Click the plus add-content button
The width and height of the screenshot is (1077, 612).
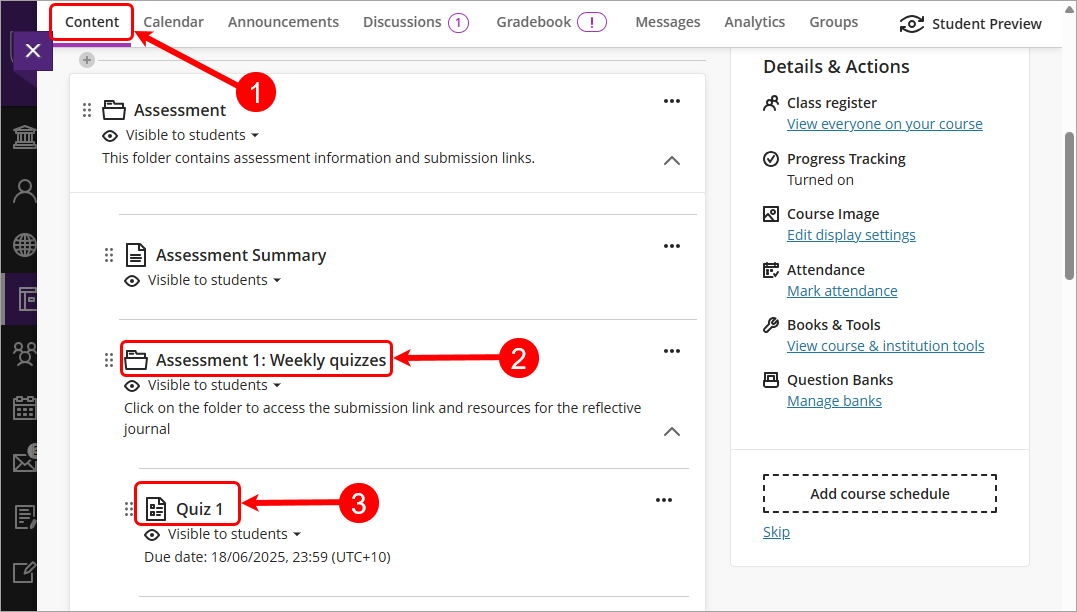tap(87, 60)
